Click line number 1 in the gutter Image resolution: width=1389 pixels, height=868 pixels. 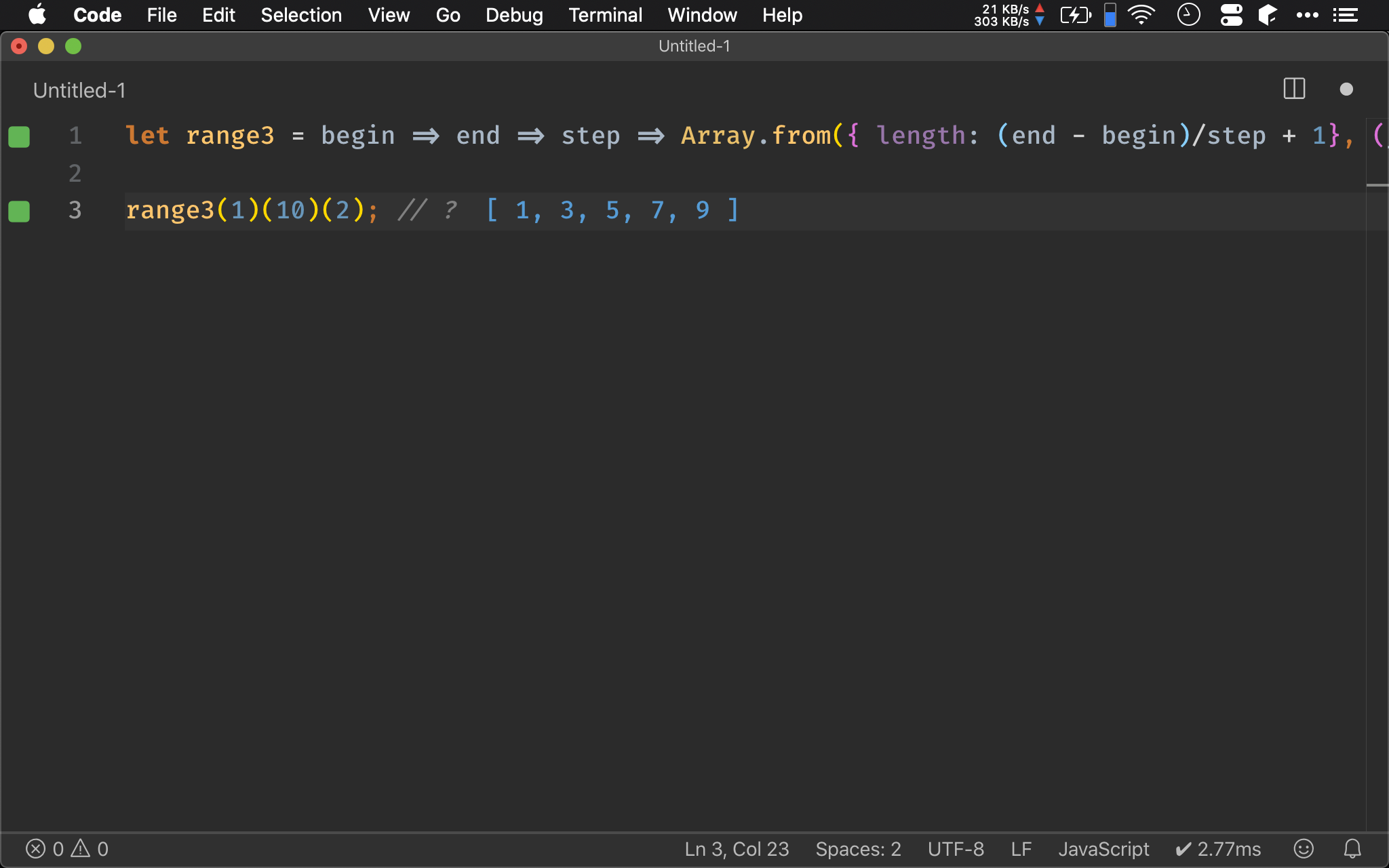[x=75, y=136]
